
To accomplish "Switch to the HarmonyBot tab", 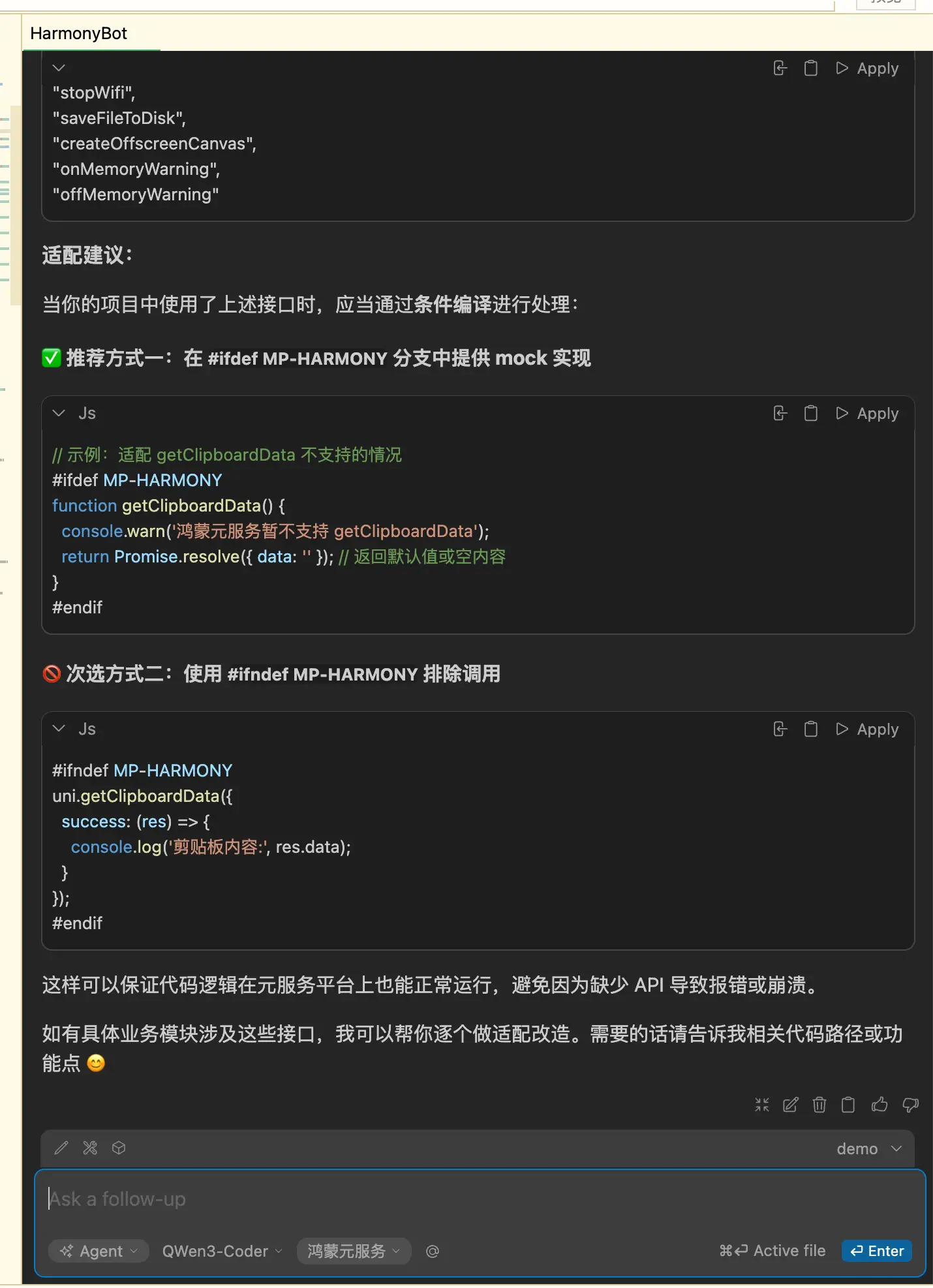I will coord(79,34).
